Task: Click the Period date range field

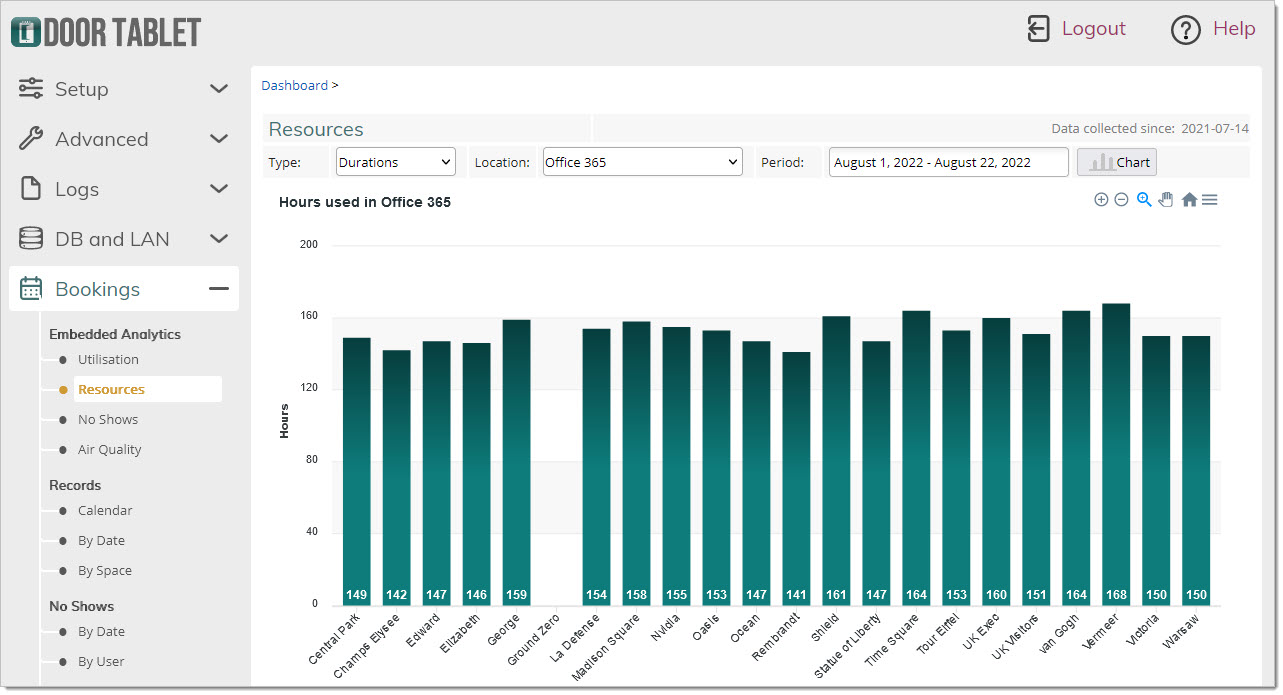Action: point(949,162)
